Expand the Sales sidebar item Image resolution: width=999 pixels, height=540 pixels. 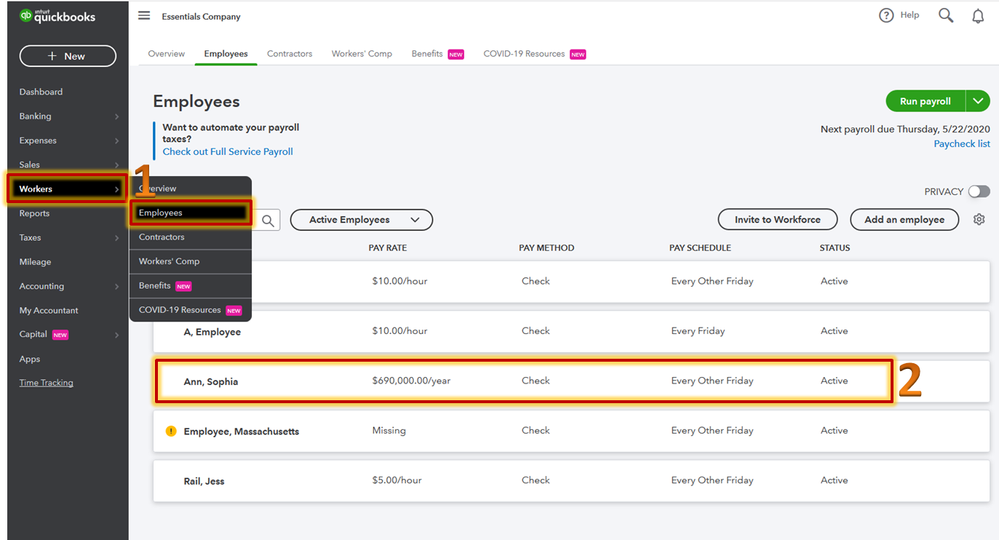(x=68, y=165)
